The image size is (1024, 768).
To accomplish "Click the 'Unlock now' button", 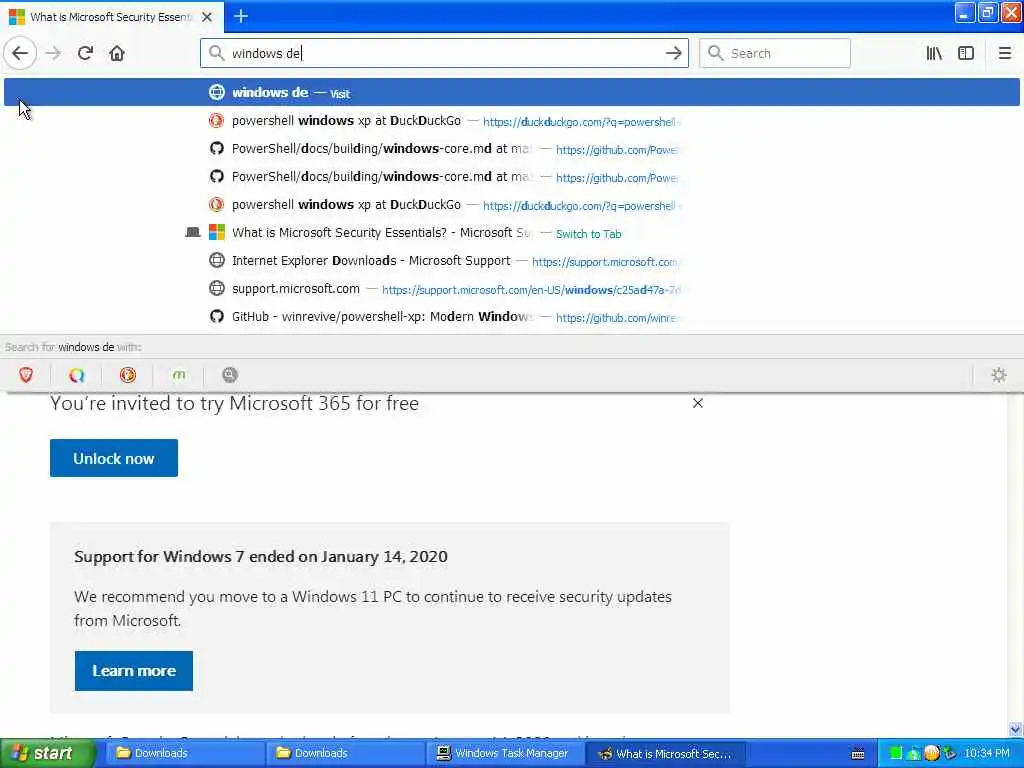I will (x=114, y=458).
